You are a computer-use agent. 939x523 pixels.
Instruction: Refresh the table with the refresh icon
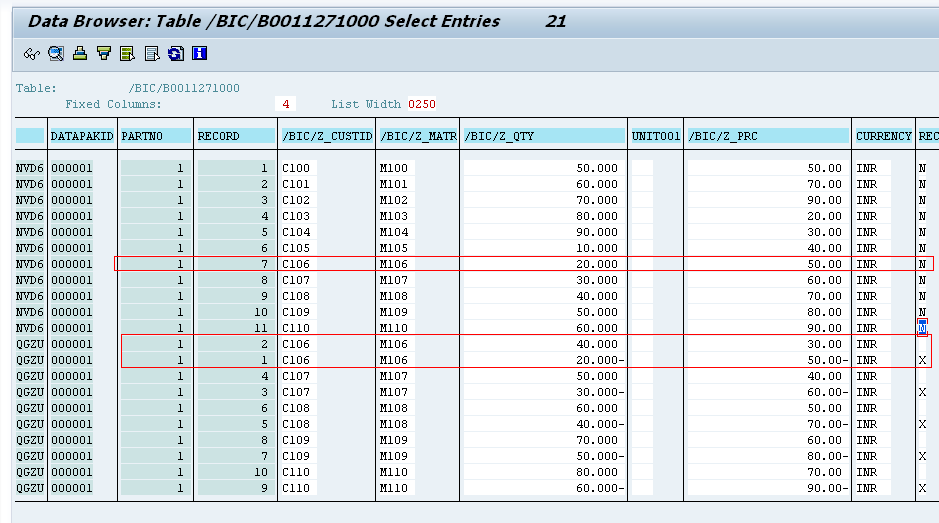(x=175, y=54)
